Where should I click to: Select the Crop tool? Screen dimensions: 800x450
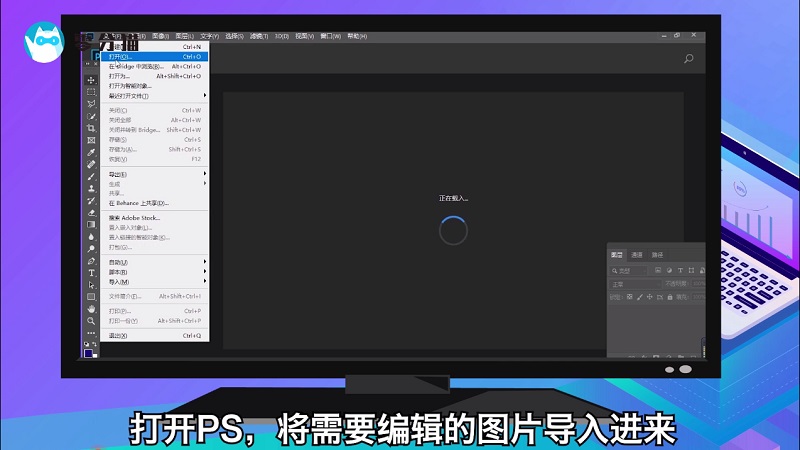[91, 128]
